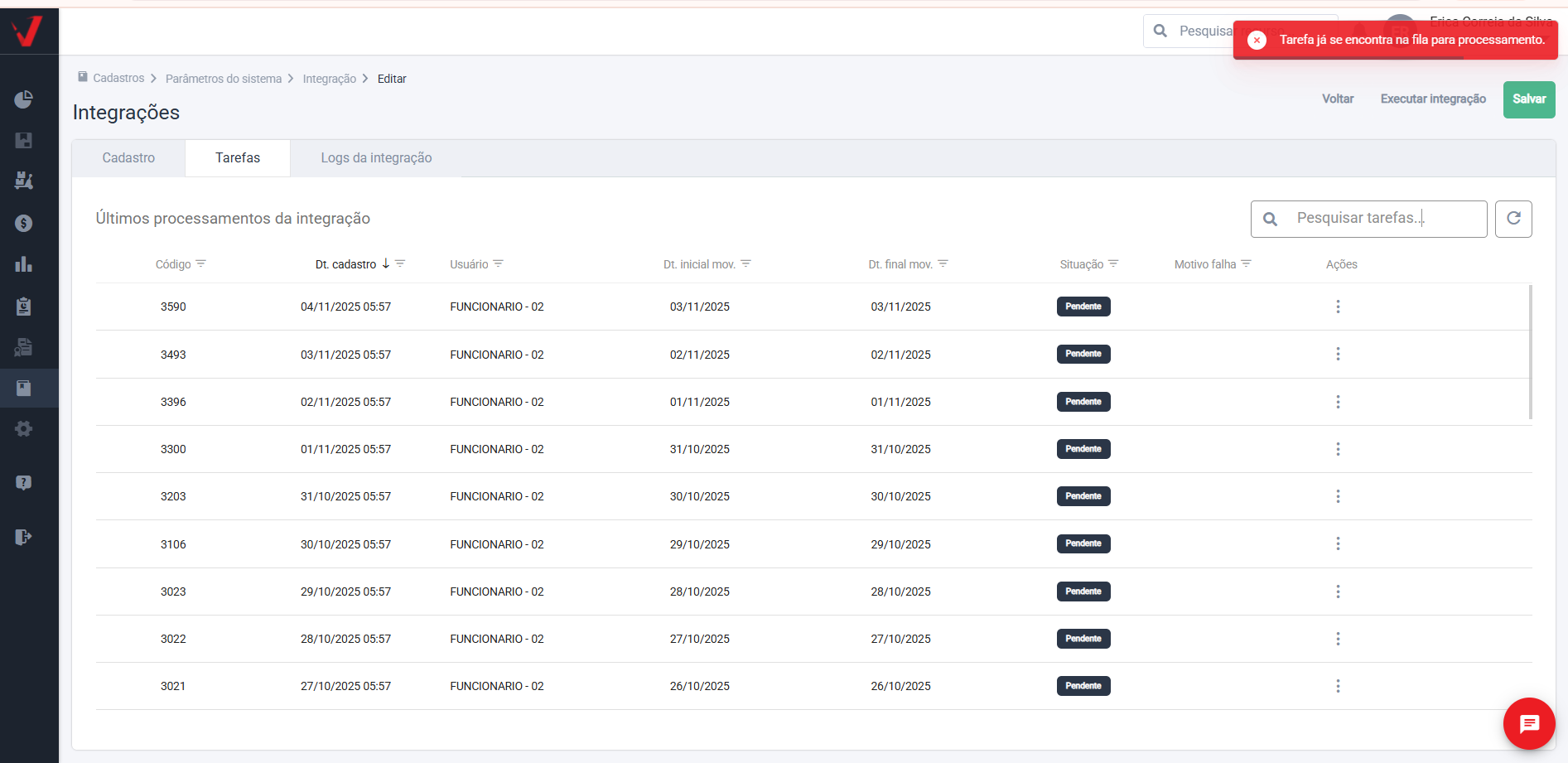Screen dimensions: 1568x763
Task: Click the Ações column header
Action: pos(1342,264)
